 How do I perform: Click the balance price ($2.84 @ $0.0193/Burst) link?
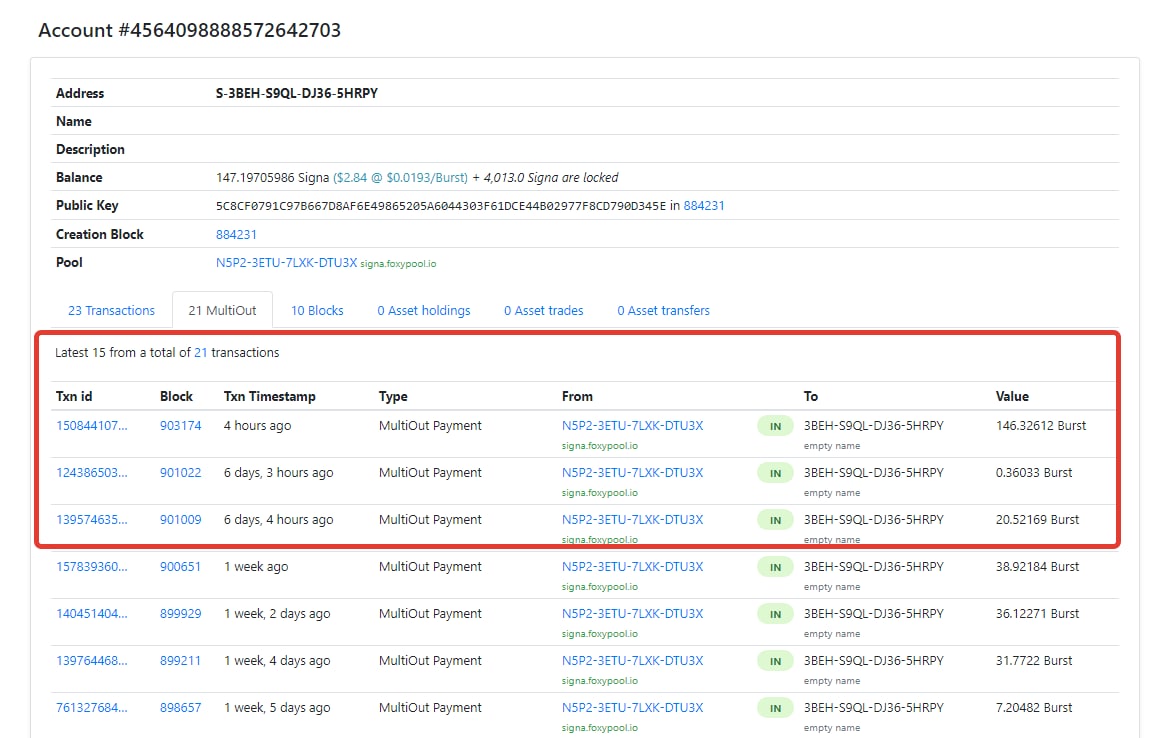[400, 177]
